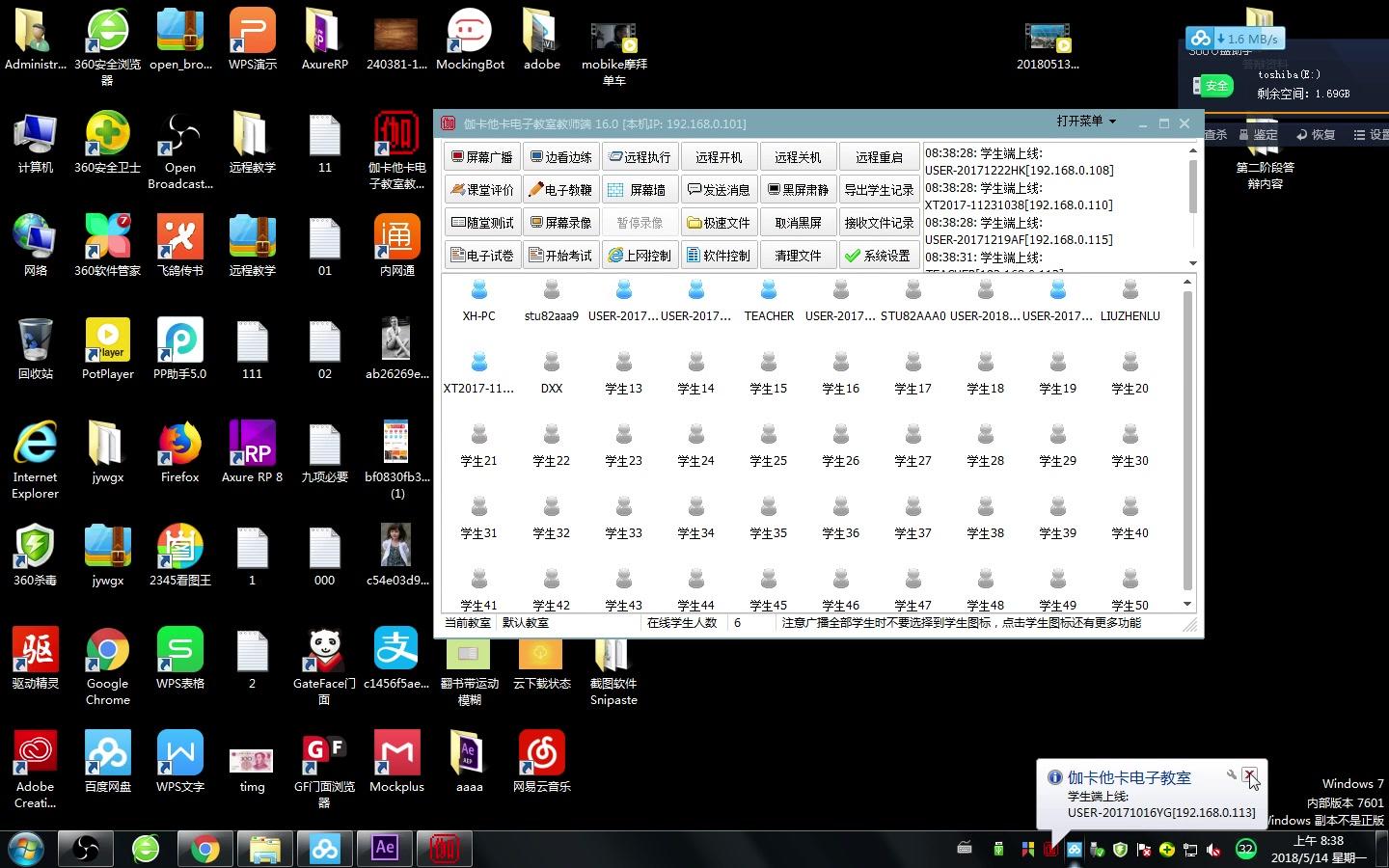The width and height of the screenshot is (1389, 868).
Task: Open 软件控制 software control
Action: [x=720, y=256]
